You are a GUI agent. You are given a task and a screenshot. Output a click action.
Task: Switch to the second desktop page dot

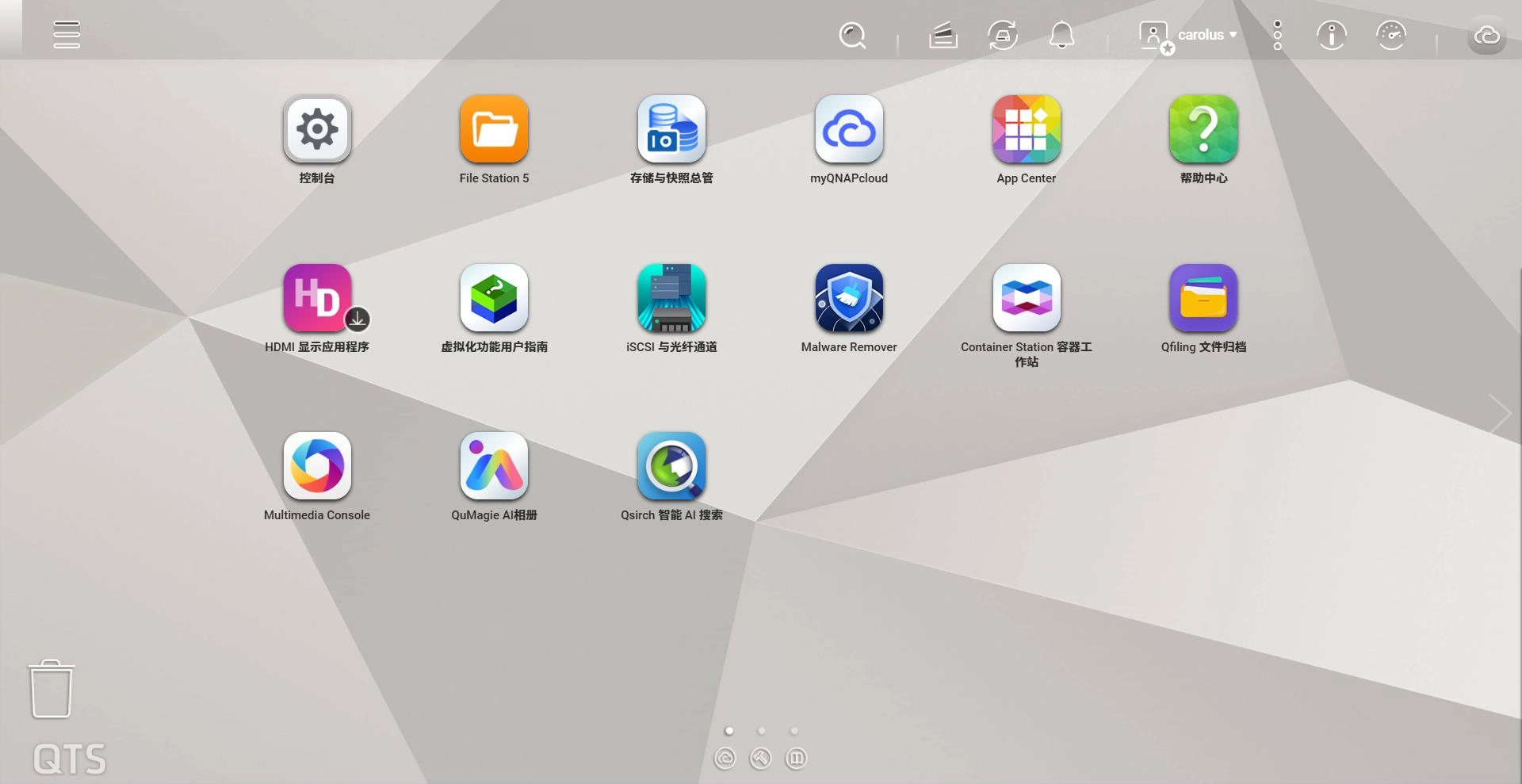762,731
